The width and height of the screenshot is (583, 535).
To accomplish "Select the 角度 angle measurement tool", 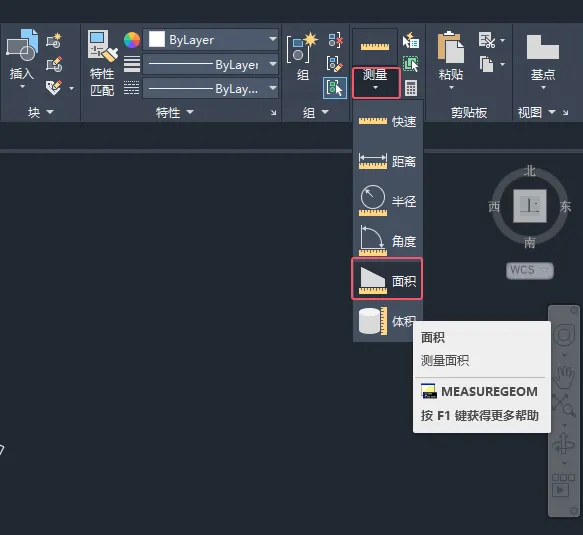I will pos(387,241).
